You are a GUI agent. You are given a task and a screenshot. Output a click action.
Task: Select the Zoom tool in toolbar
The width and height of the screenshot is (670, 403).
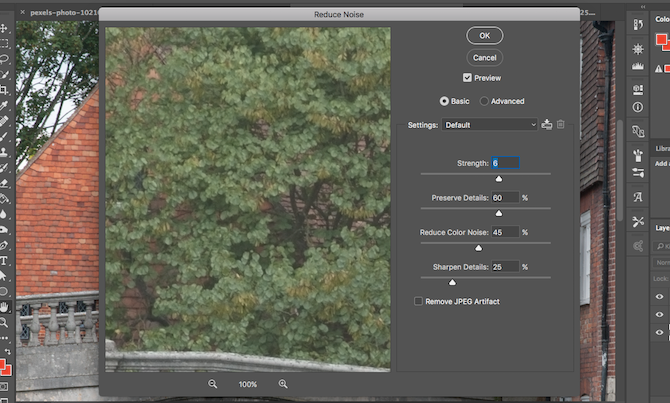(x=5, y=323)
